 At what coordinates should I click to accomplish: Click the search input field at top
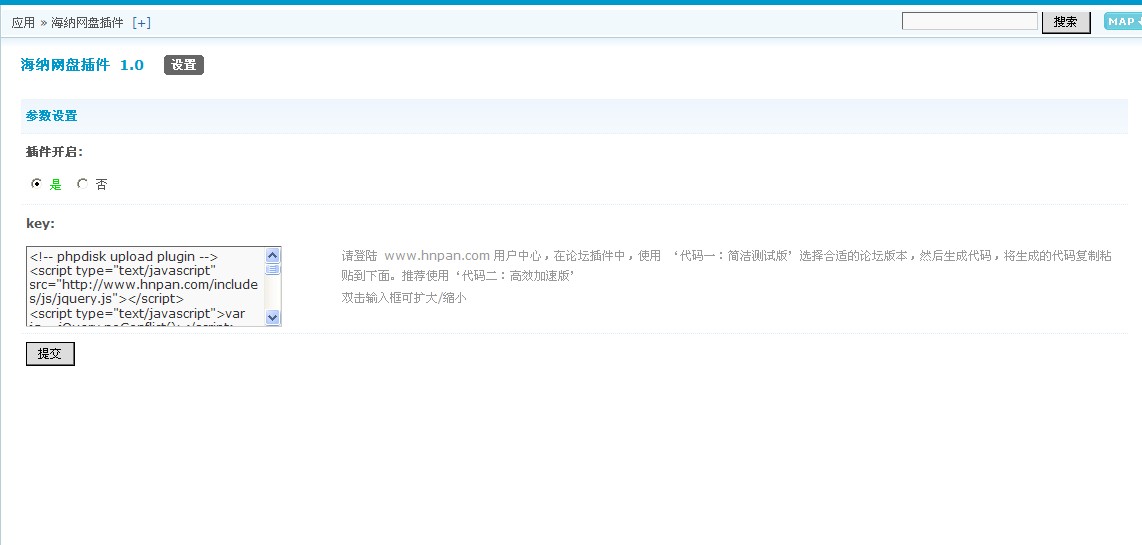click(x=969, y=21)
